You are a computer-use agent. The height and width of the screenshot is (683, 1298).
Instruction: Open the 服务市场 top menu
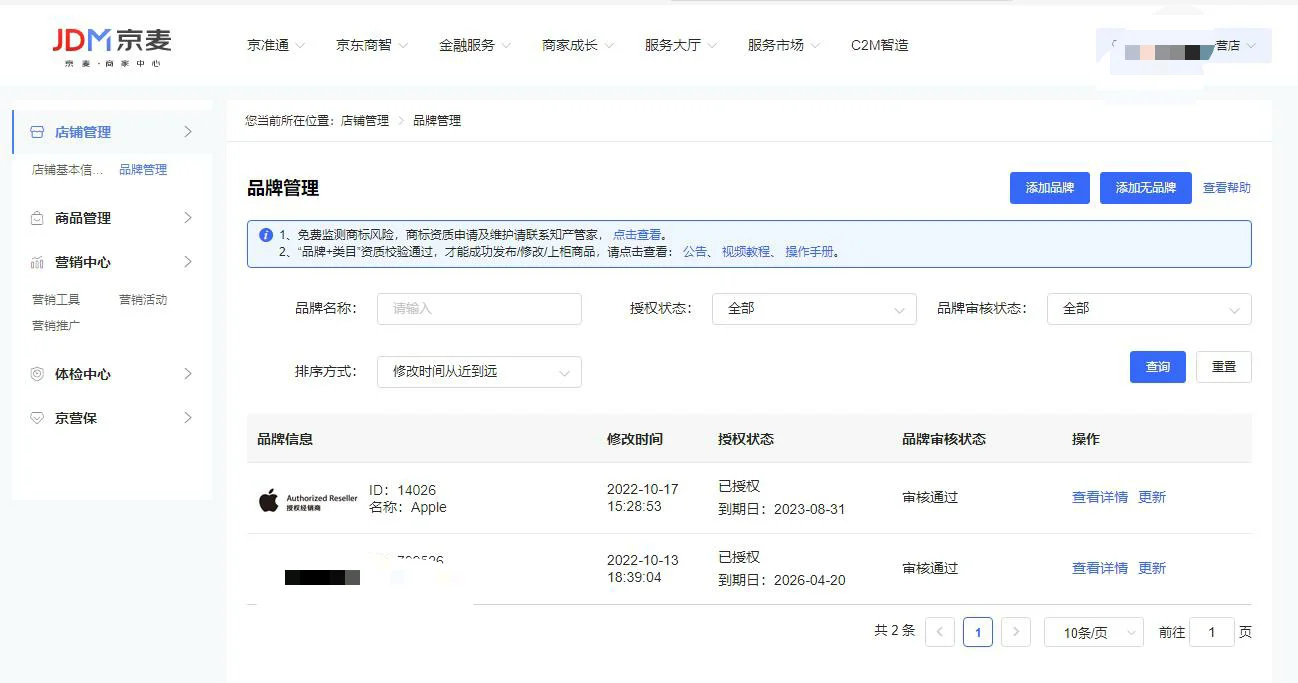tap(784, 45)
